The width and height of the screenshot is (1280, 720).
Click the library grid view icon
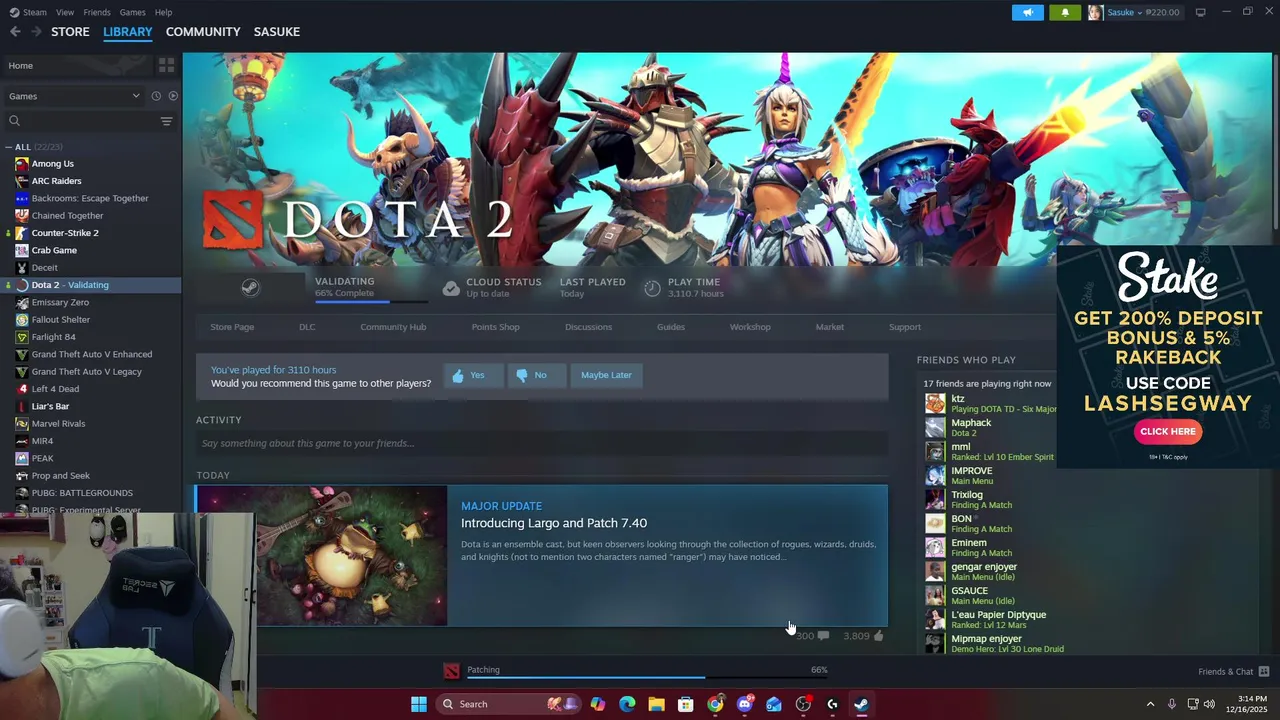tap(166, 65)
